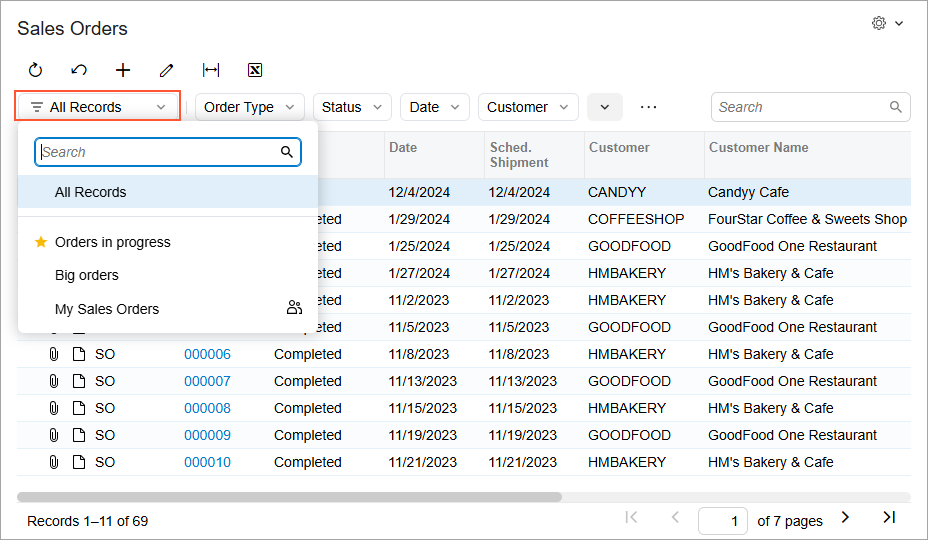The image size is (928, 540).
Task: Click the More filters ellipsis button
Action: point(649,107)
